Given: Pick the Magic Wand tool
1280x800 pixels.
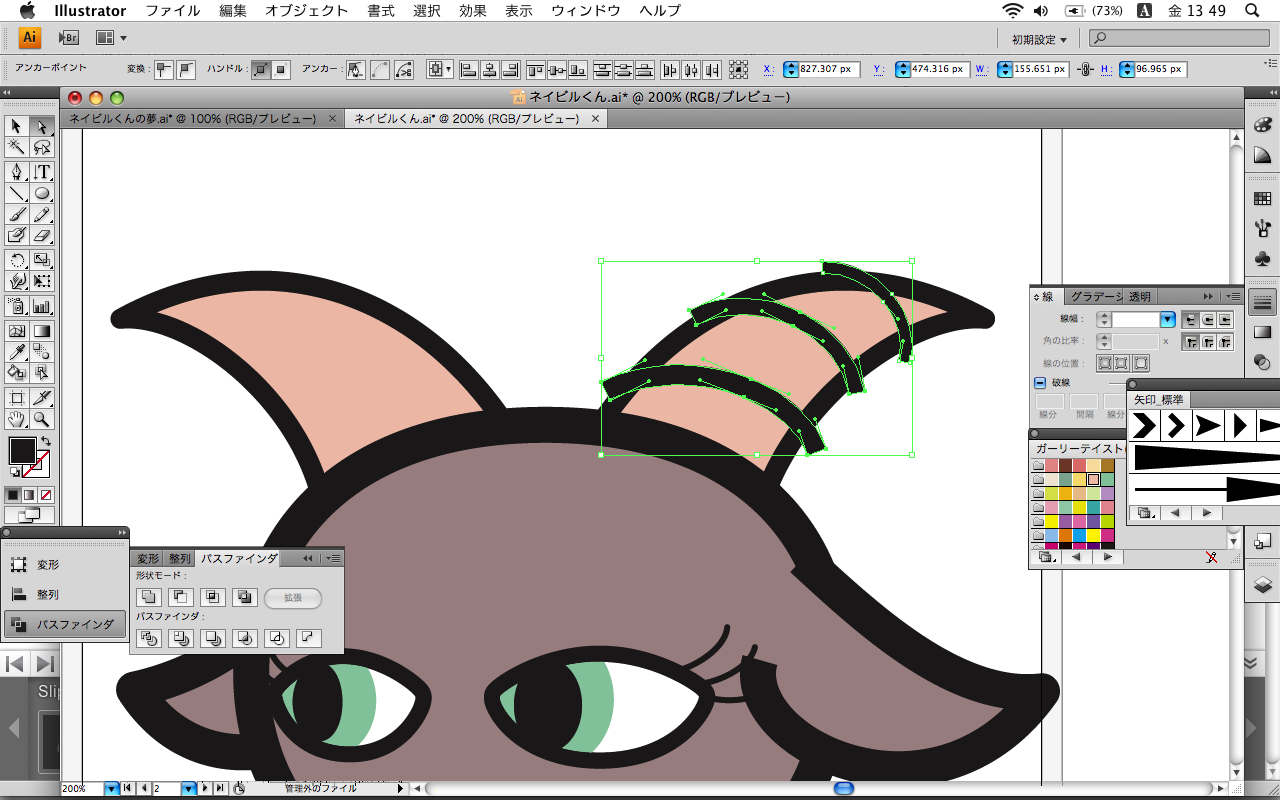Looking at the screenshot, I should click(17, 148).
